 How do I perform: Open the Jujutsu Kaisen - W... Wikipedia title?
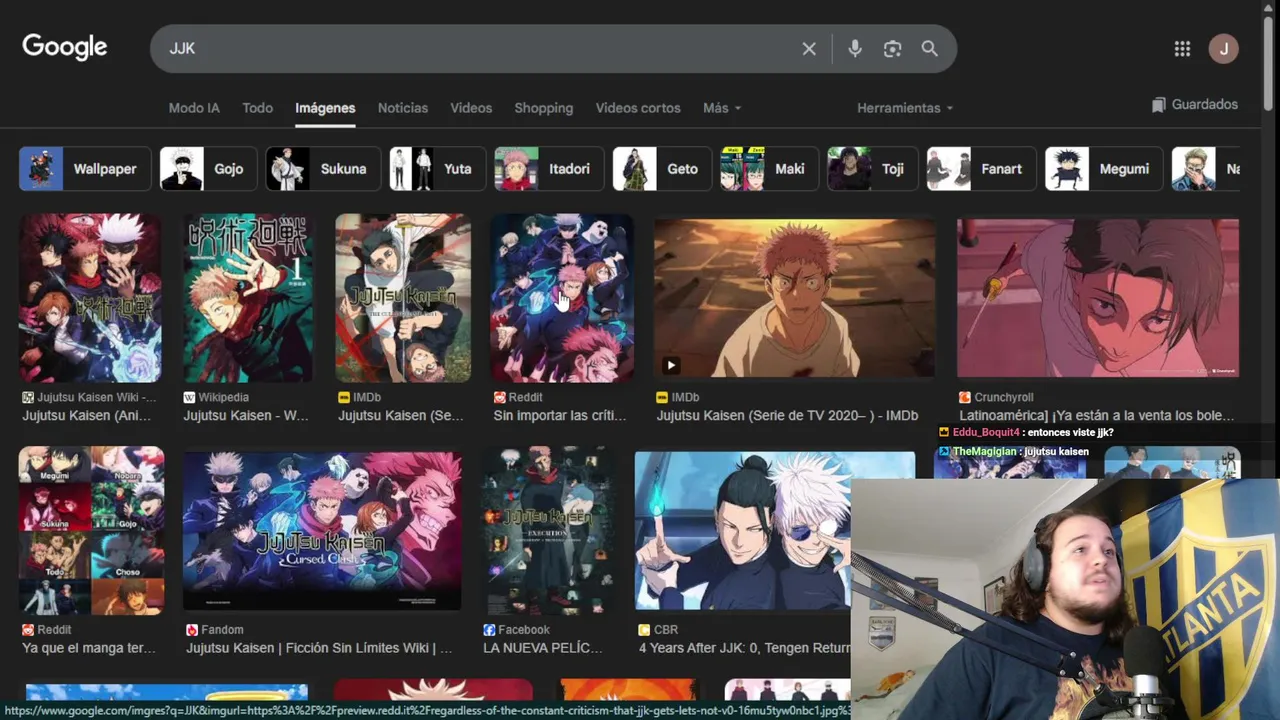click(x=246, y=415)
